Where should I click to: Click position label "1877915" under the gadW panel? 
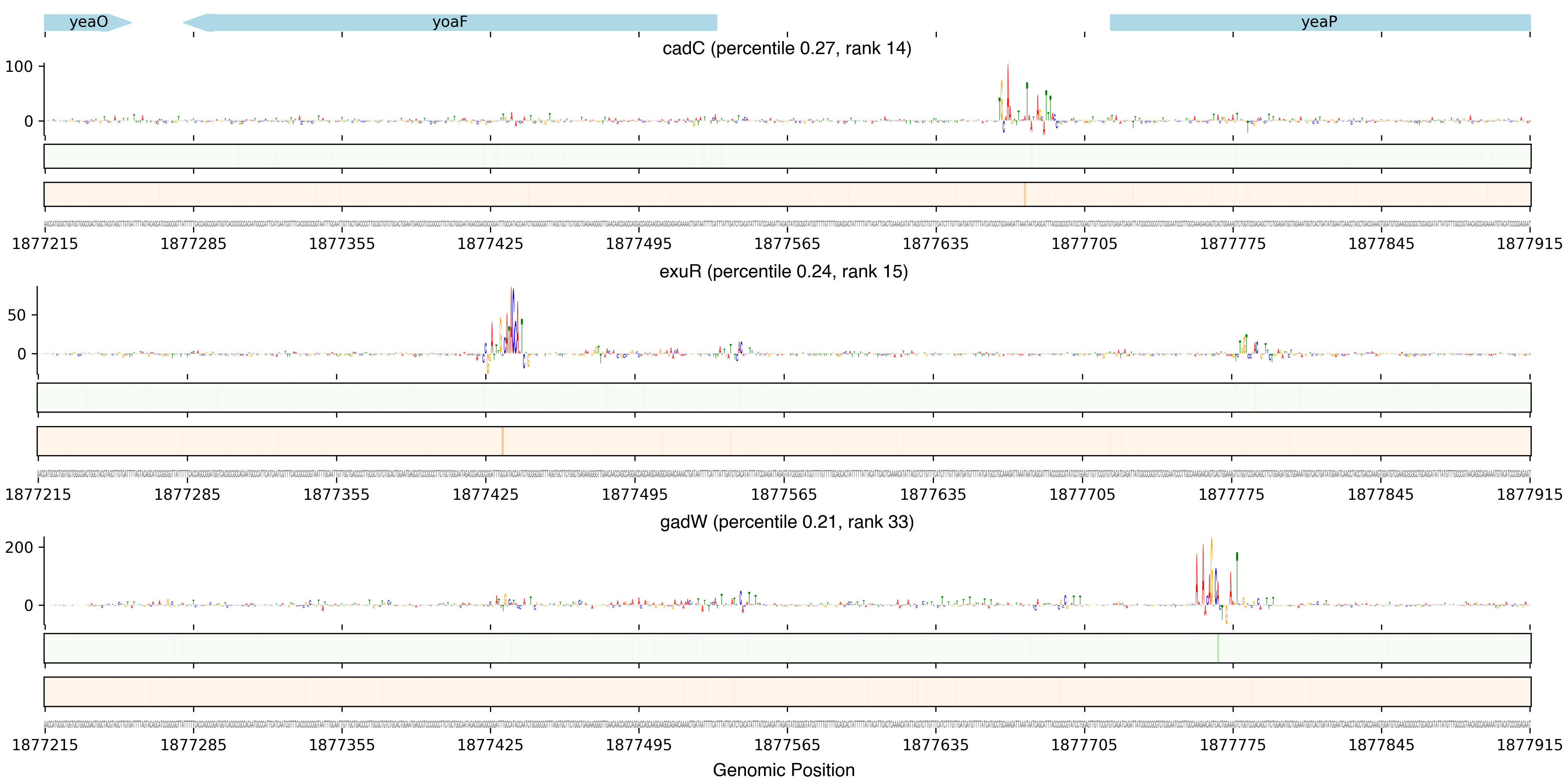tap(1530, 745)
